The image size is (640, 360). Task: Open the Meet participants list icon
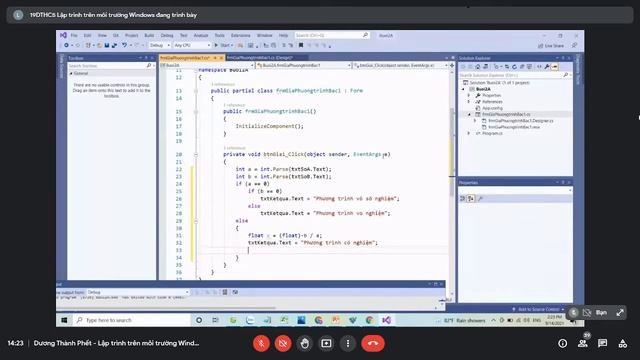583,343
